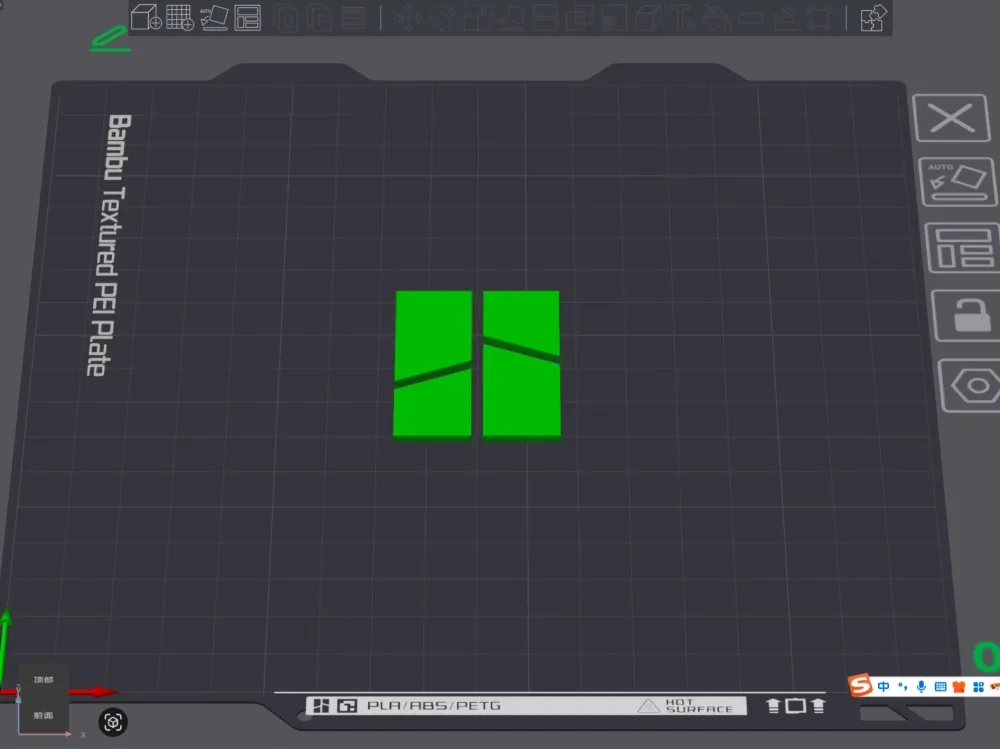1000x750 pixels.
Task: Toggle Chinese input mode 中 button
Action: pos(883,686)
